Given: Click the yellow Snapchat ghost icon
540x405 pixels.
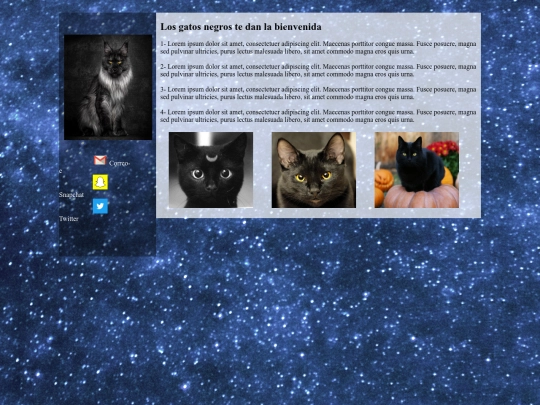Looking at the screenshot, I should click(x=100, y=182).
